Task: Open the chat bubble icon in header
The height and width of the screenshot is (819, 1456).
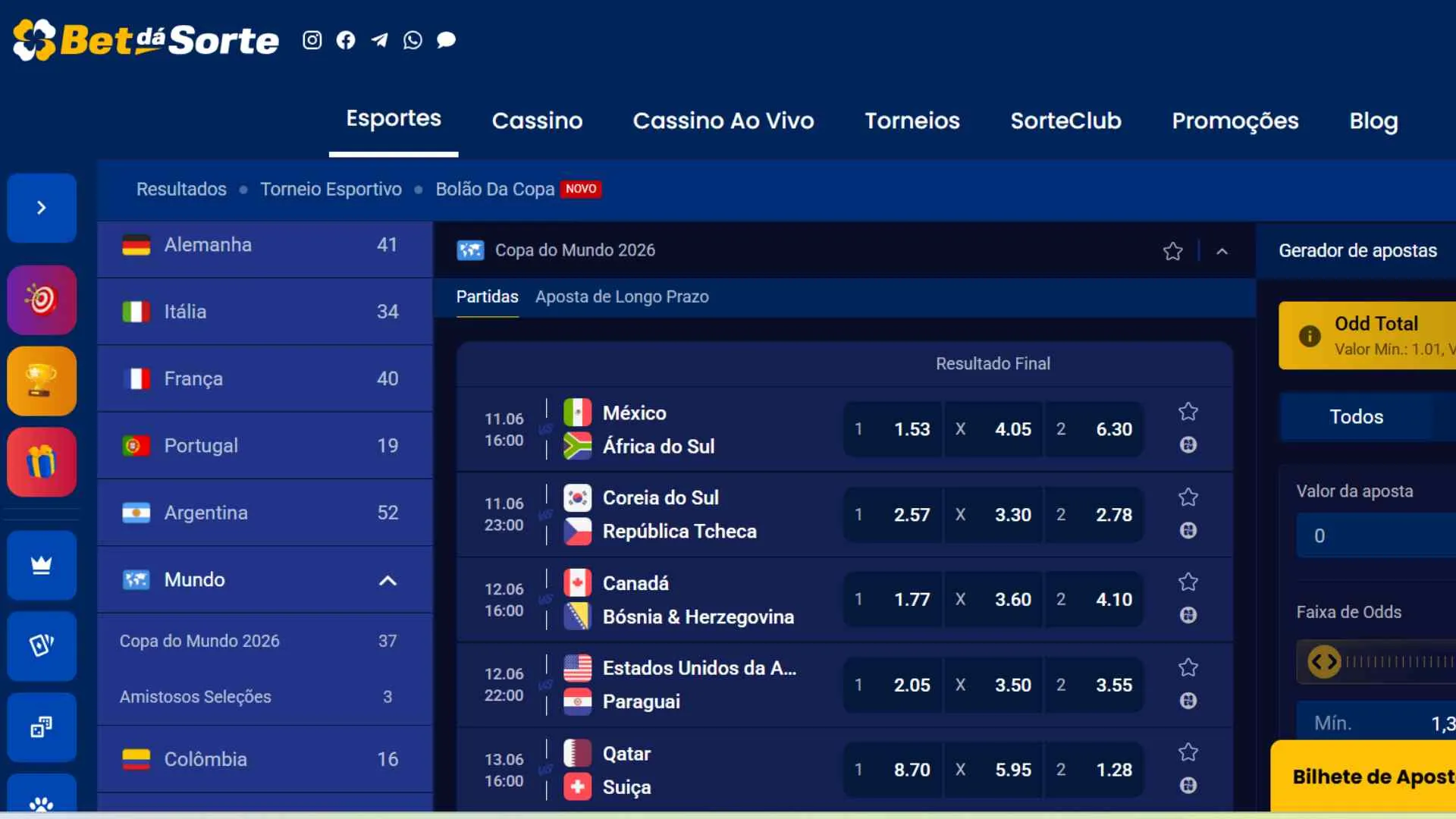Action: (446, 40)
